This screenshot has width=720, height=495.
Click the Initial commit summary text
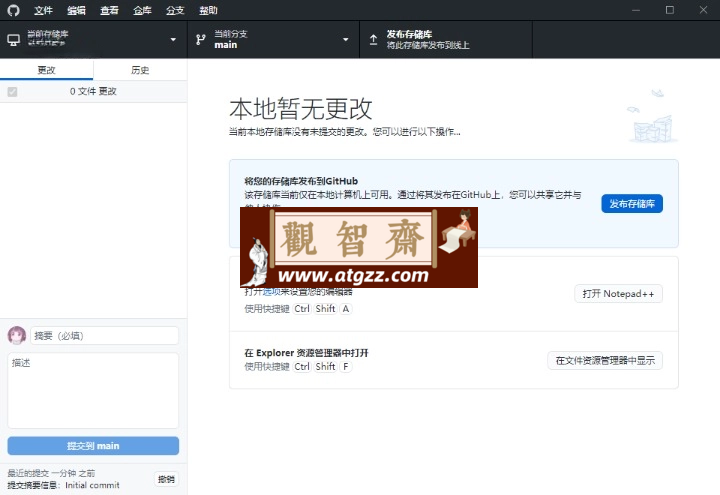[92, 485]
